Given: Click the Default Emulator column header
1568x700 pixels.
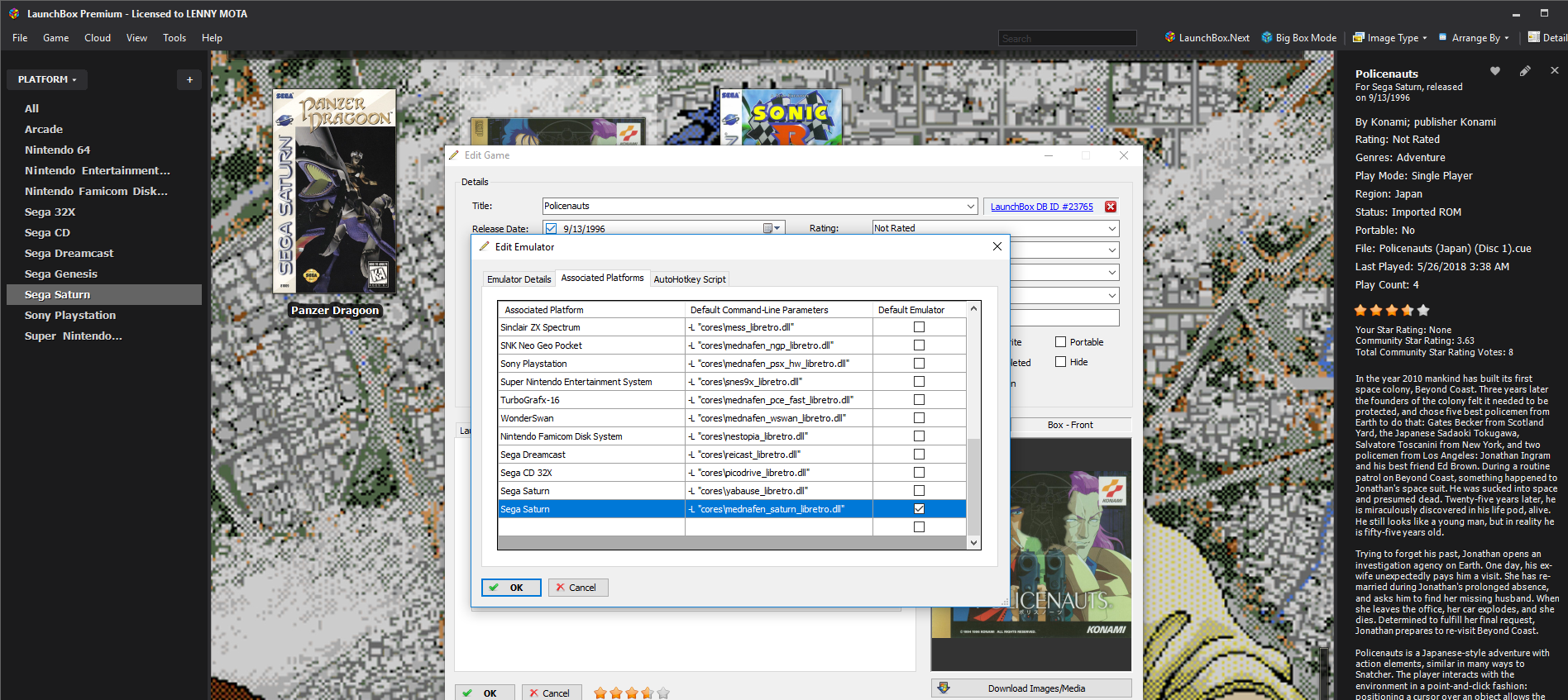Looking at the screenshot, I should pos(919,310).
